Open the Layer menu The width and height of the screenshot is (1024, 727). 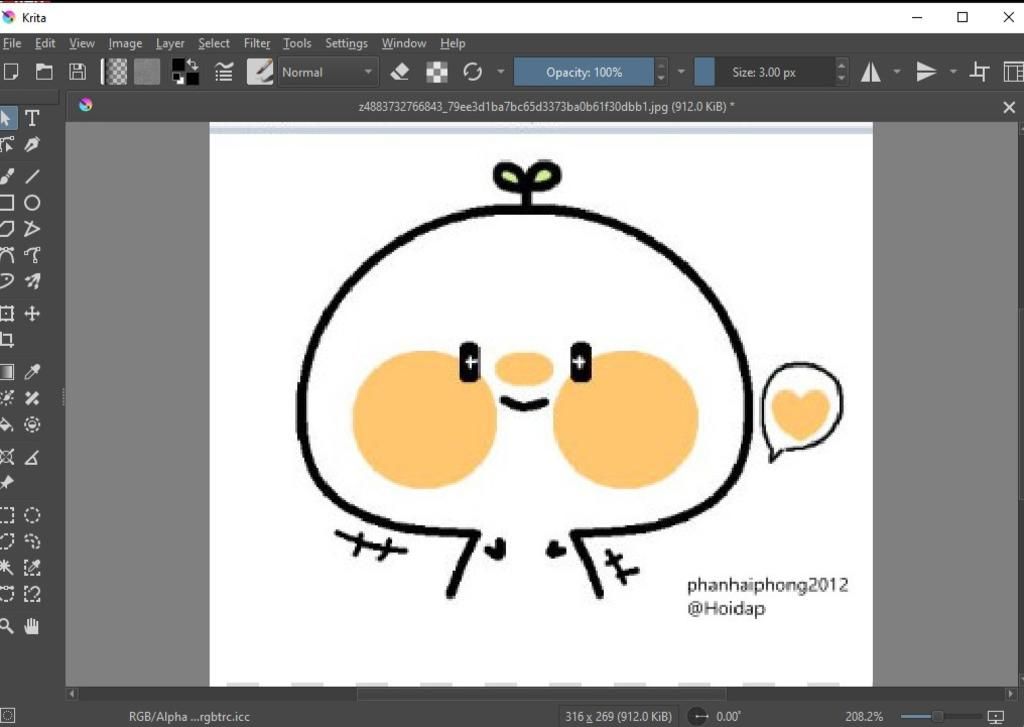coord(170,43)
